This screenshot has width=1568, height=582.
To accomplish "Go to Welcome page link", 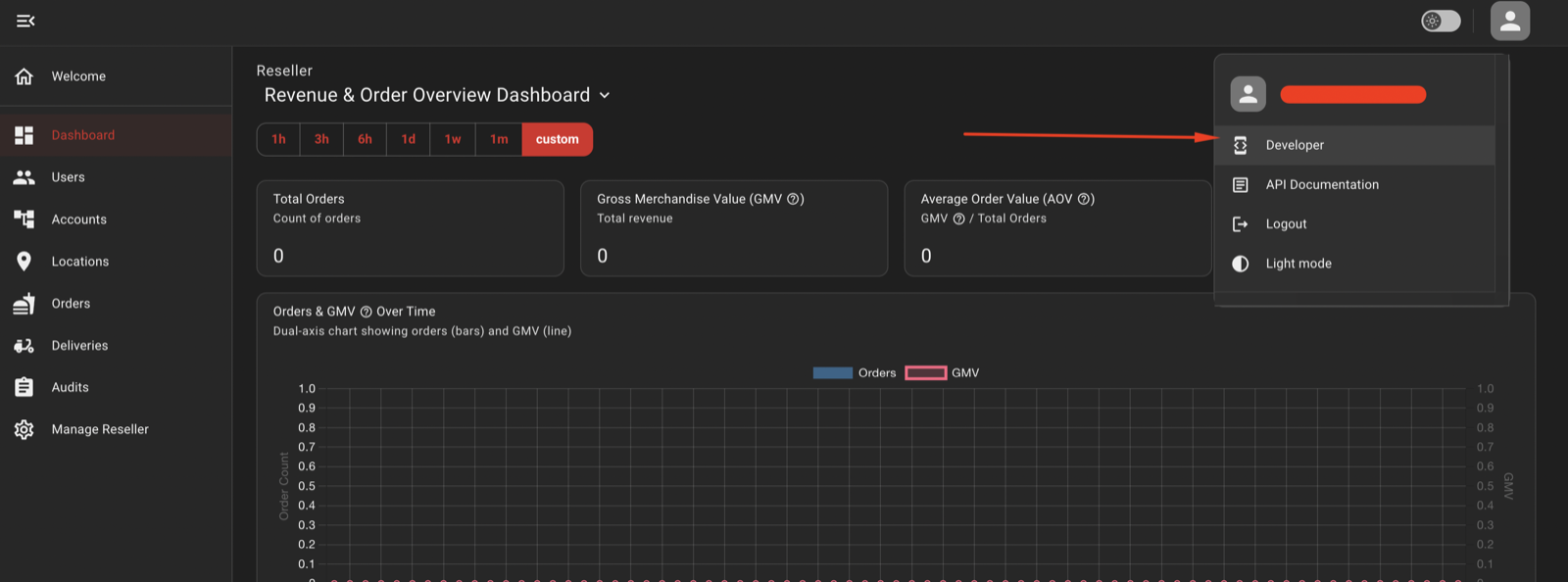I will point(116,76).
